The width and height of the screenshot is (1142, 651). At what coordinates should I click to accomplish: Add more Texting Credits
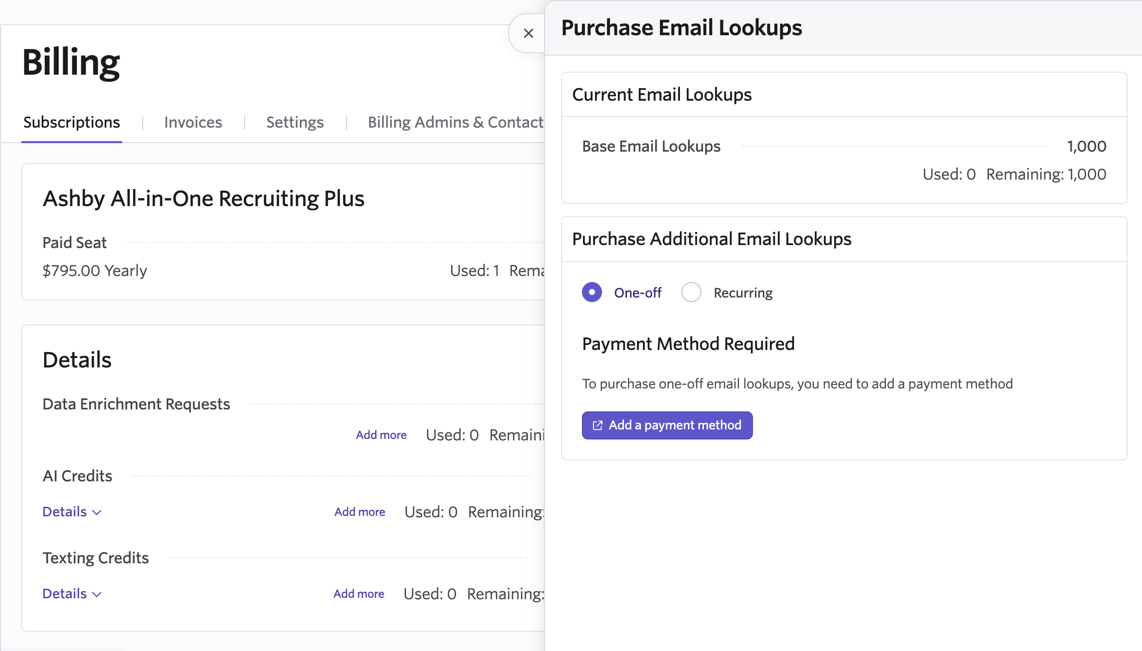[x=358, y=593]
